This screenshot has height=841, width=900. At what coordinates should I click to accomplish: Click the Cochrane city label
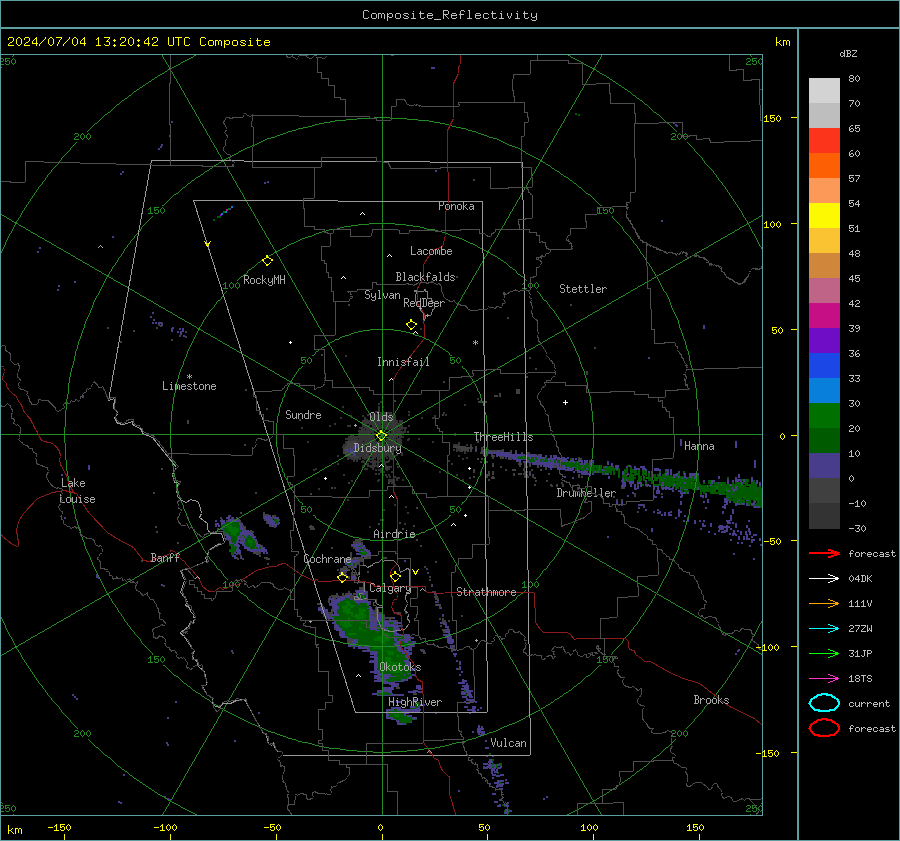[x=327, y=559]
